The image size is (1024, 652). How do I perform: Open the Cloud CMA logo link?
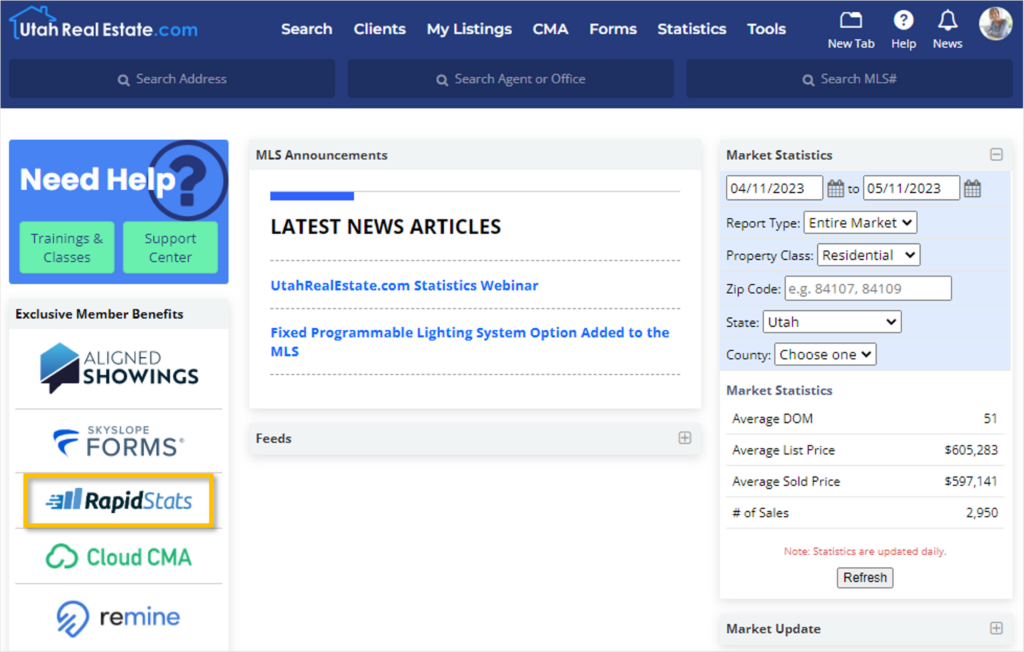[x=119, y=557]
